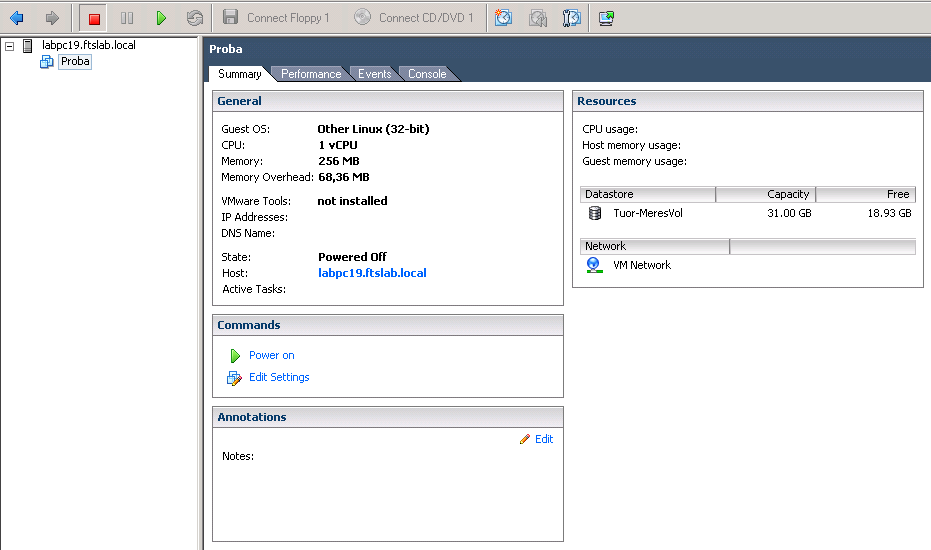Click the 256 MB memory value
This screenshot has width=931, height=550.
(x=338, y=161)
